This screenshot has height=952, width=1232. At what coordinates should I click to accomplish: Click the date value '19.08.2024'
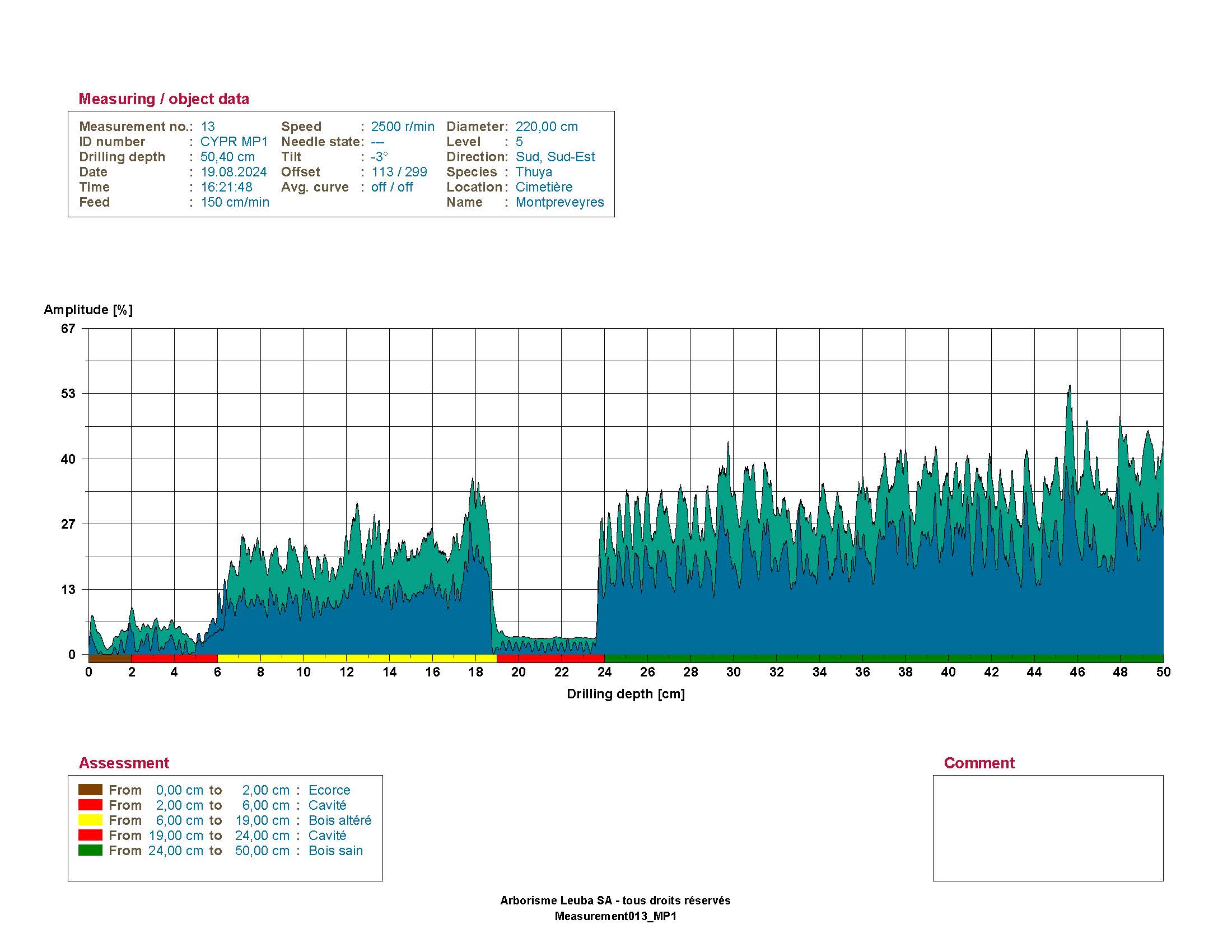234,172
